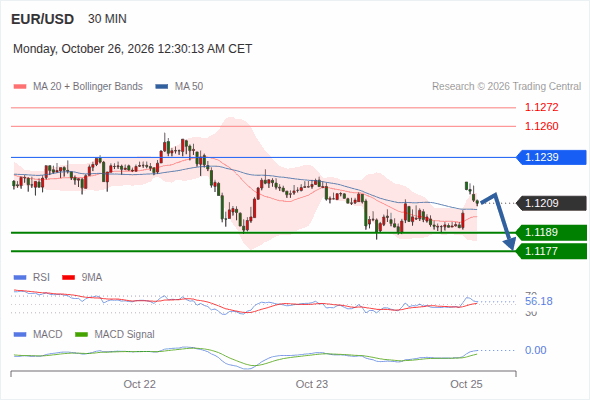Click the green MACD Signal legend swatch
Viewport: 590px width, 400px height.
(81, 335)
